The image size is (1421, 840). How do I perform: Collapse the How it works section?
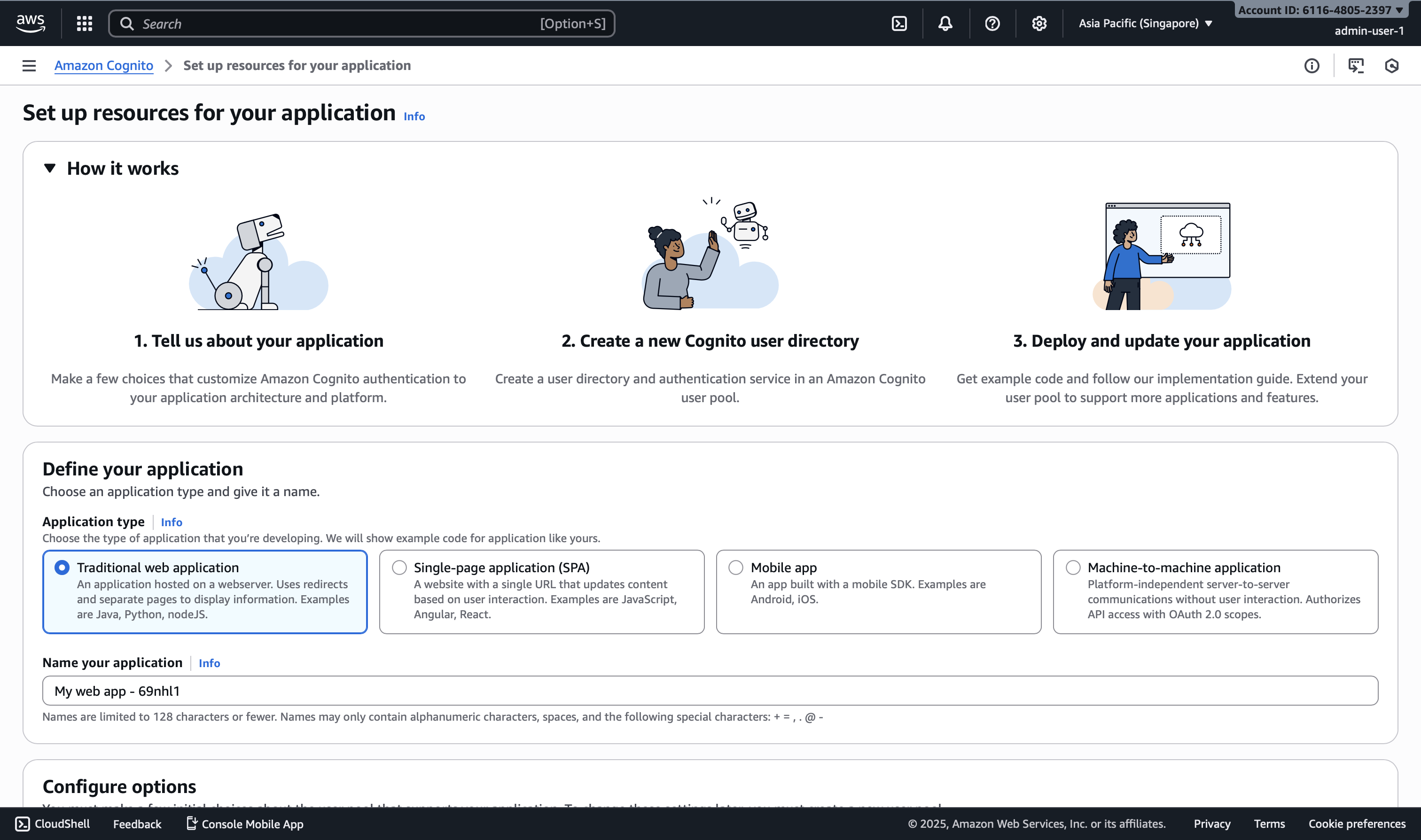[50, 168]
